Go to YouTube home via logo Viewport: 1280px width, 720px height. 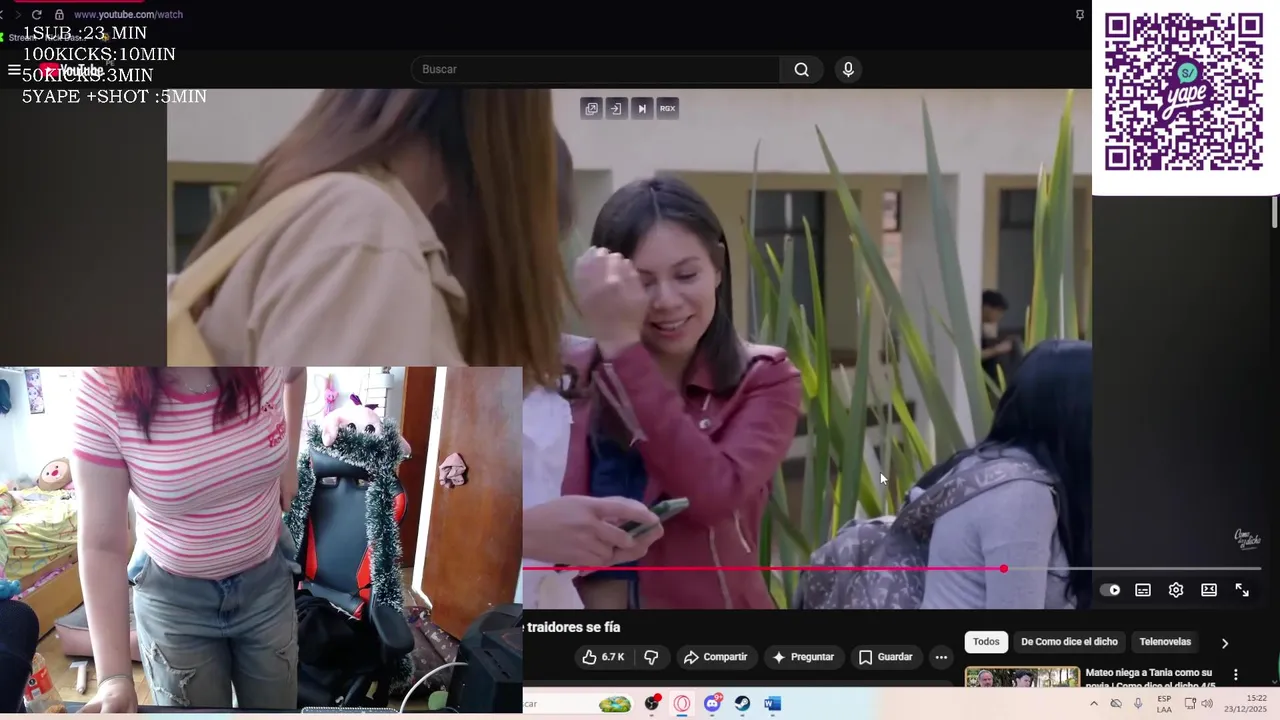click(x=72, y=70)
